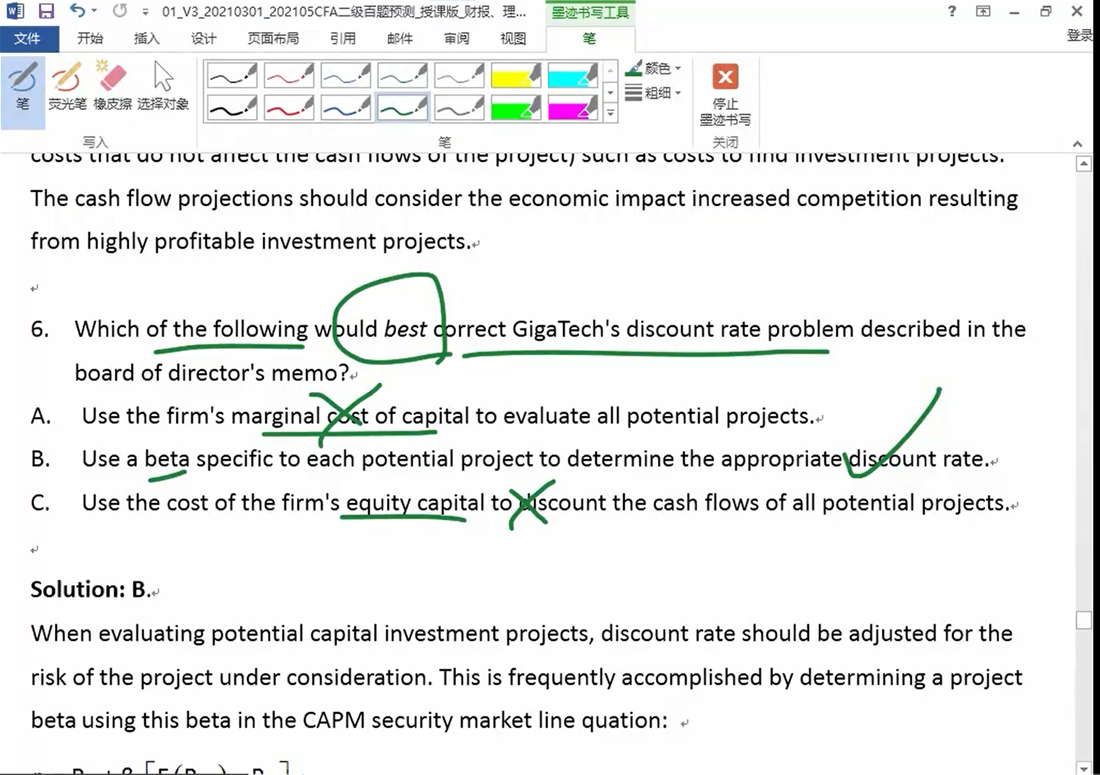Select the Highlighter (荧光笔) tool
The image size is (1100, 775).
[67, 88]
